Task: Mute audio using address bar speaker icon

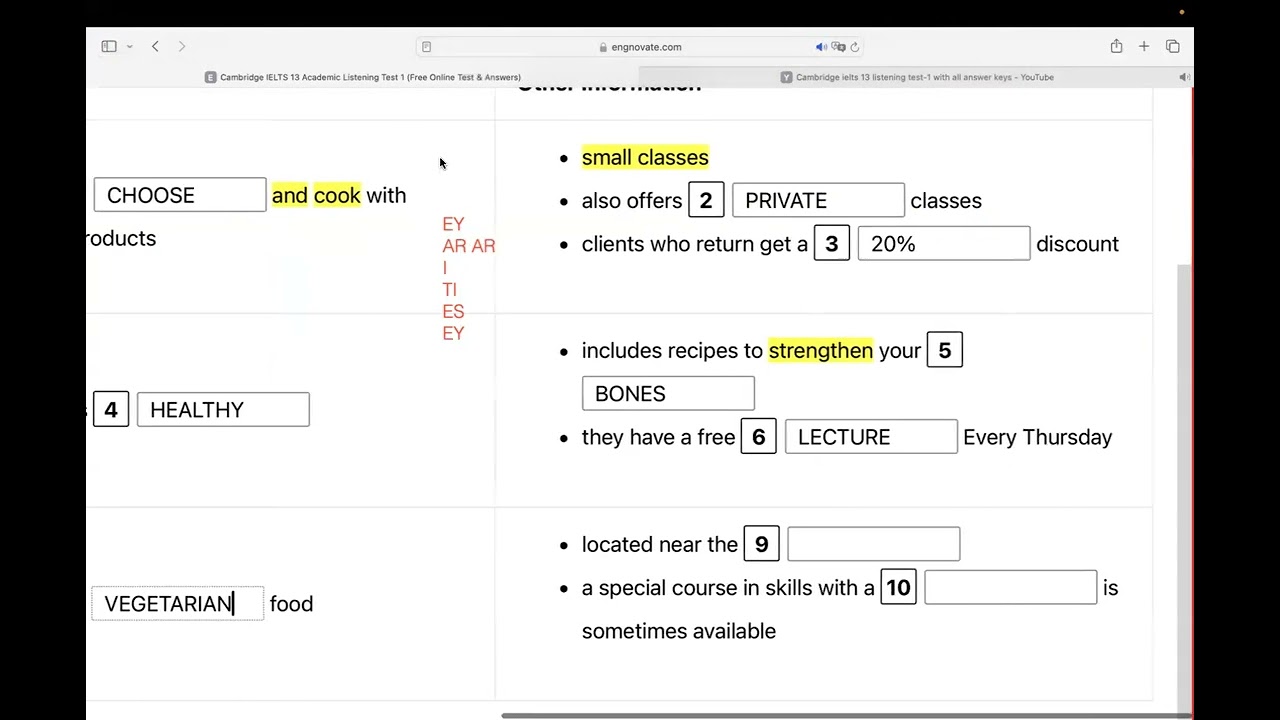Action: pos(821,47)
